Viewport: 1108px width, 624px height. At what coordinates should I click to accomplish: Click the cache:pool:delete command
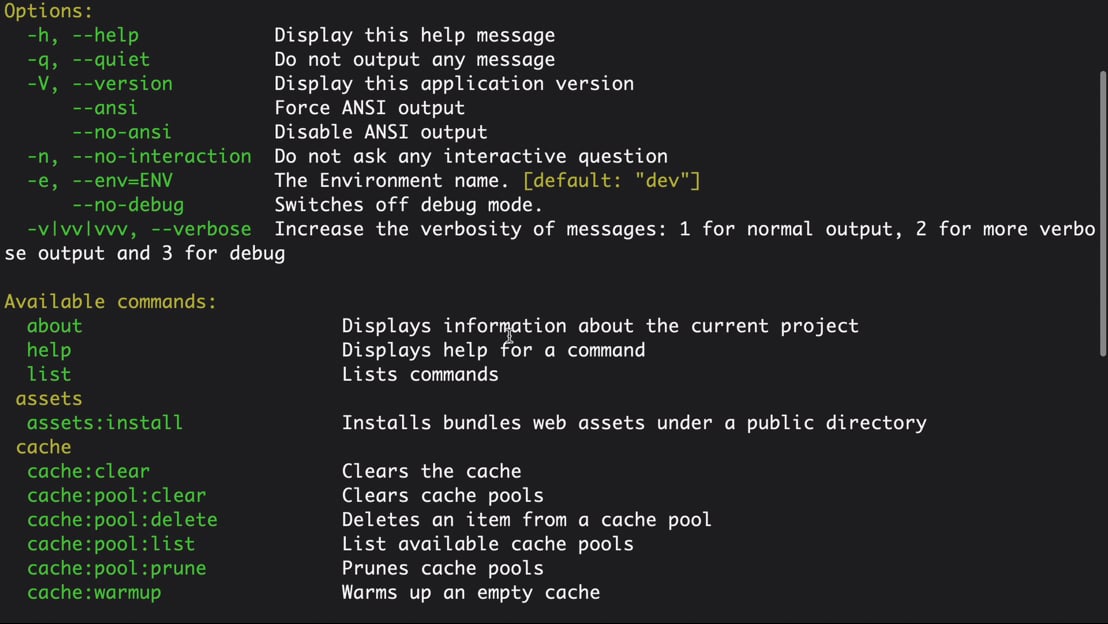click(122, 519)
